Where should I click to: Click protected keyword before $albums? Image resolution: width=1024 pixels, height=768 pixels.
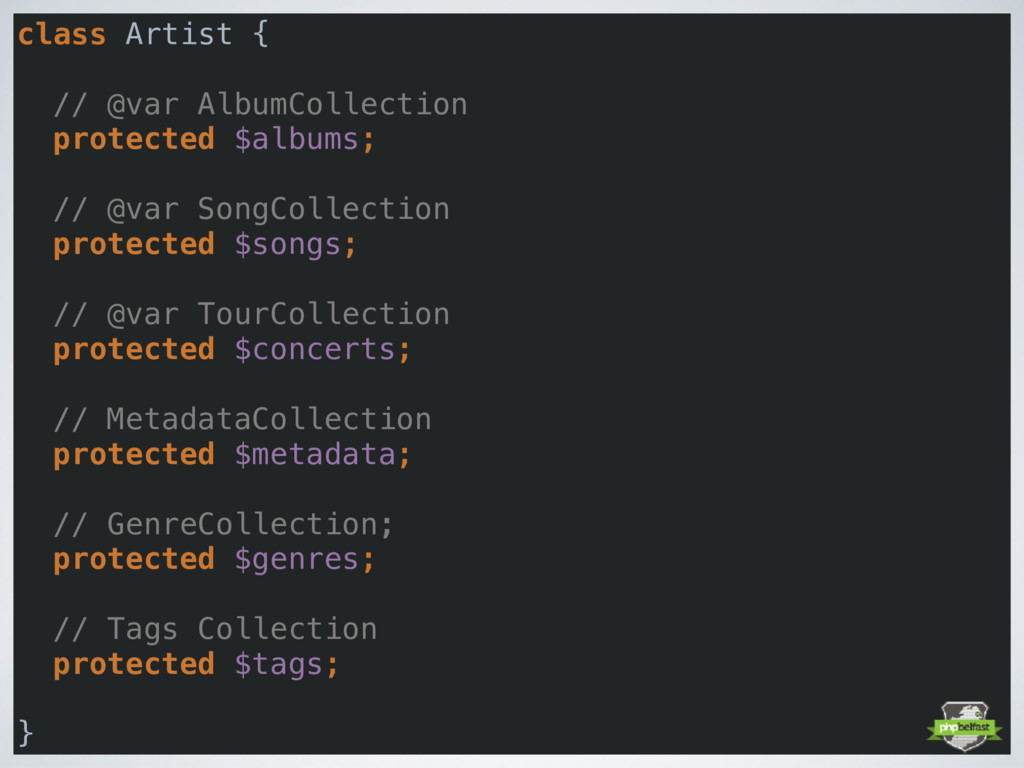134,140
